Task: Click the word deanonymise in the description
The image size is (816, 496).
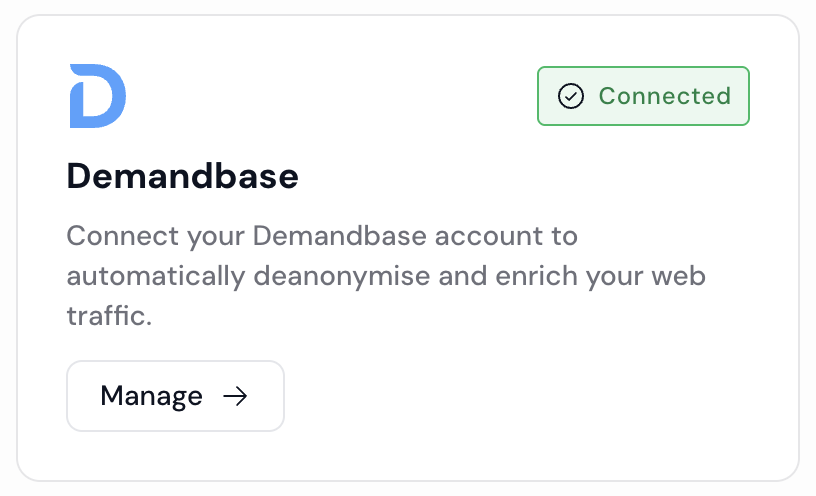Action: click(341, 275)
